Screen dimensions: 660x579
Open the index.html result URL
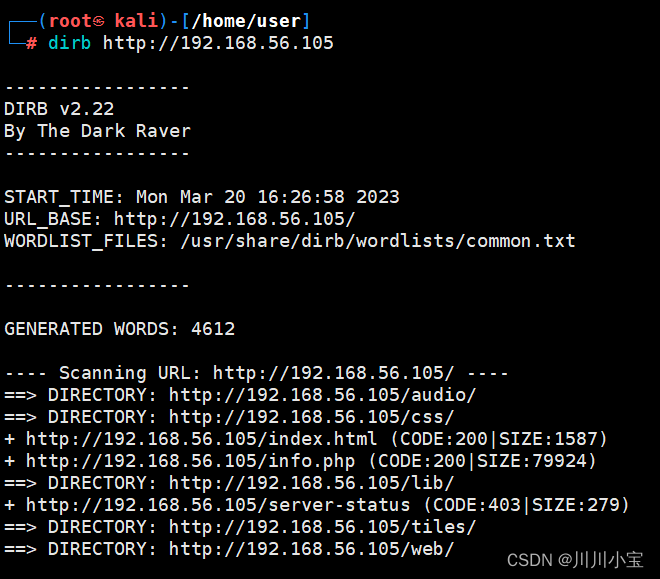[x=201, y=439]
